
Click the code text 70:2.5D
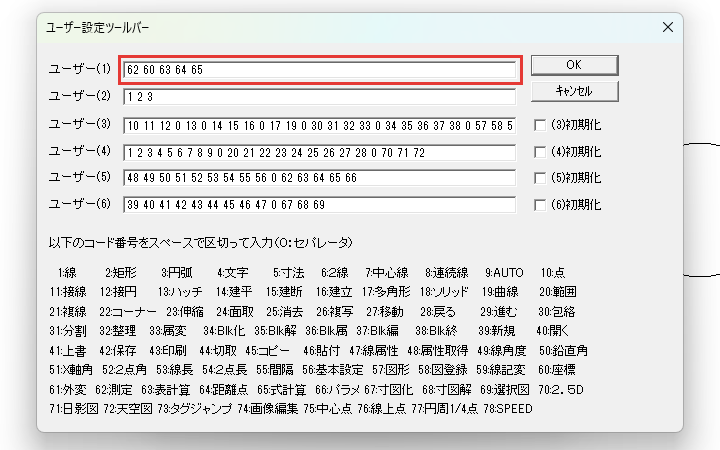tap(561, 390)
